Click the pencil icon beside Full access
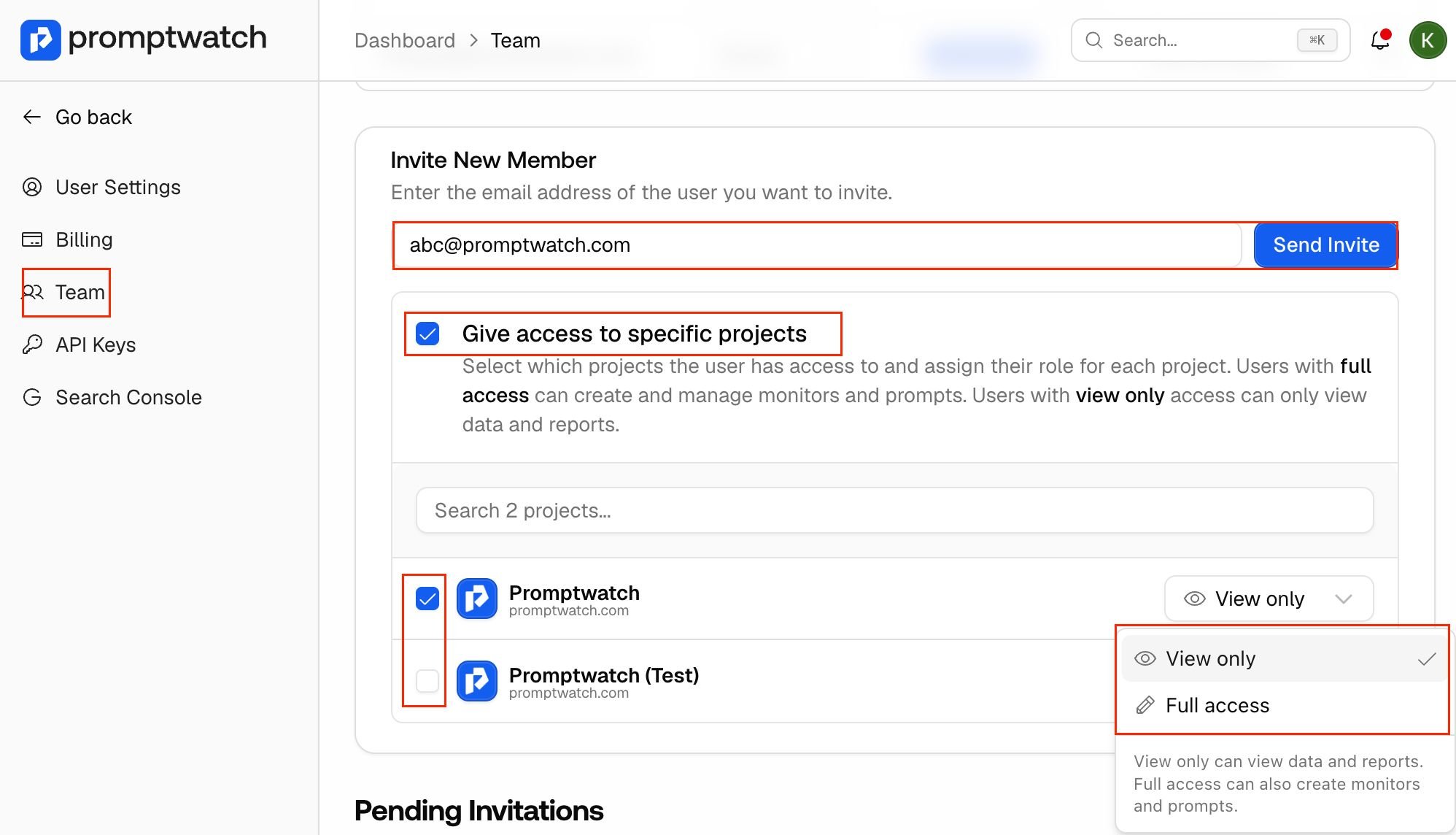The height and width of the screenshot is (835, 1456). point(1145,705)
